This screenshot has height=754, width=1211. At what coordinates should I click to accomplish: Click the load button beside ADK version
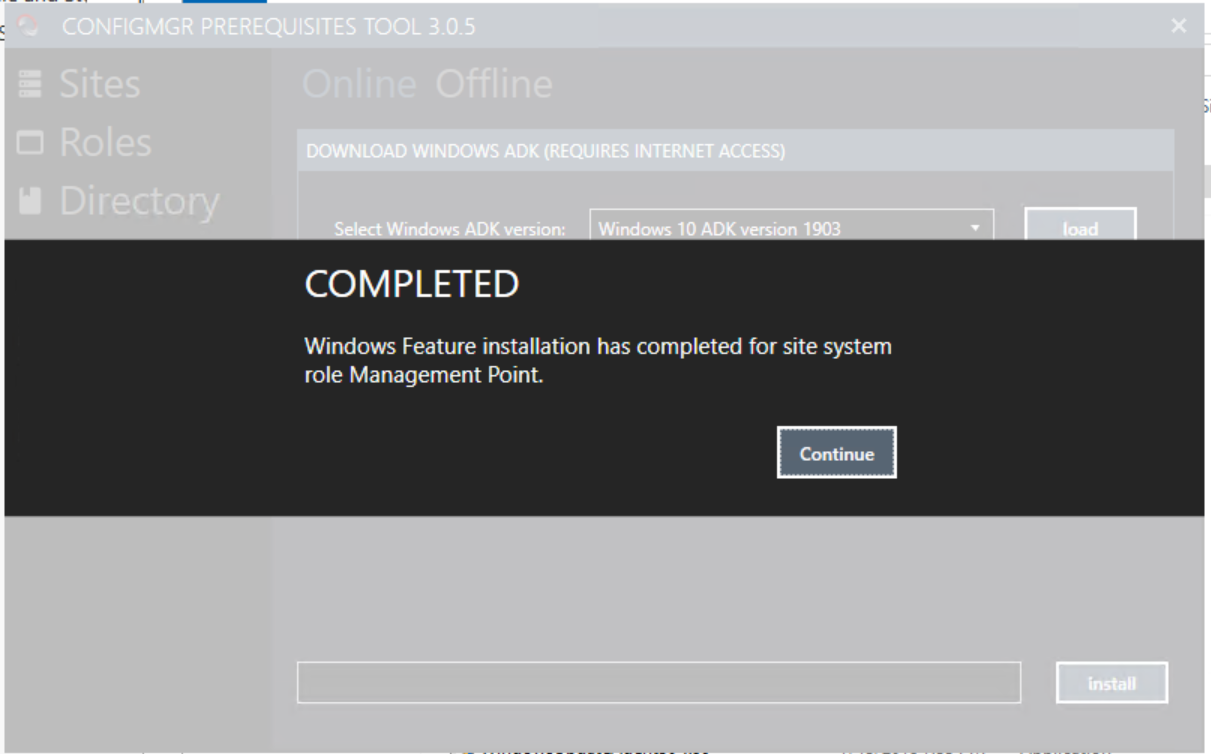(x=1080, y=228)
